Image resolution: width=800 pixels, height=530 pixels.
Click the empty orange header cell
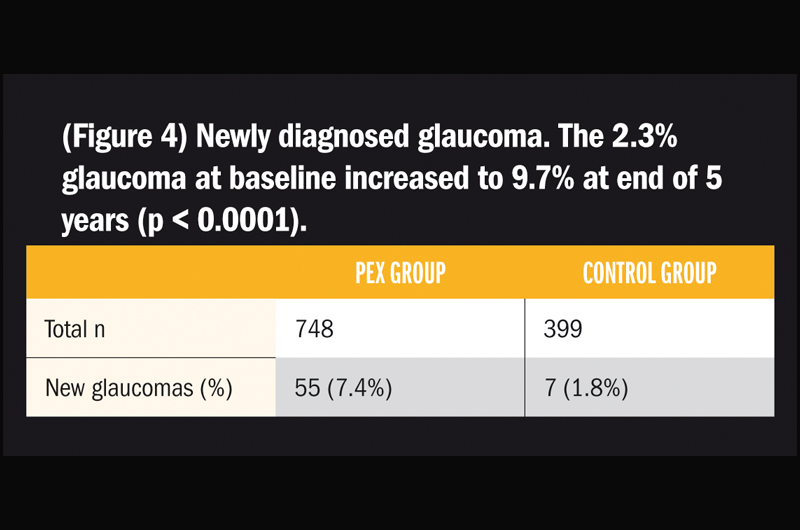coord(151,272)
